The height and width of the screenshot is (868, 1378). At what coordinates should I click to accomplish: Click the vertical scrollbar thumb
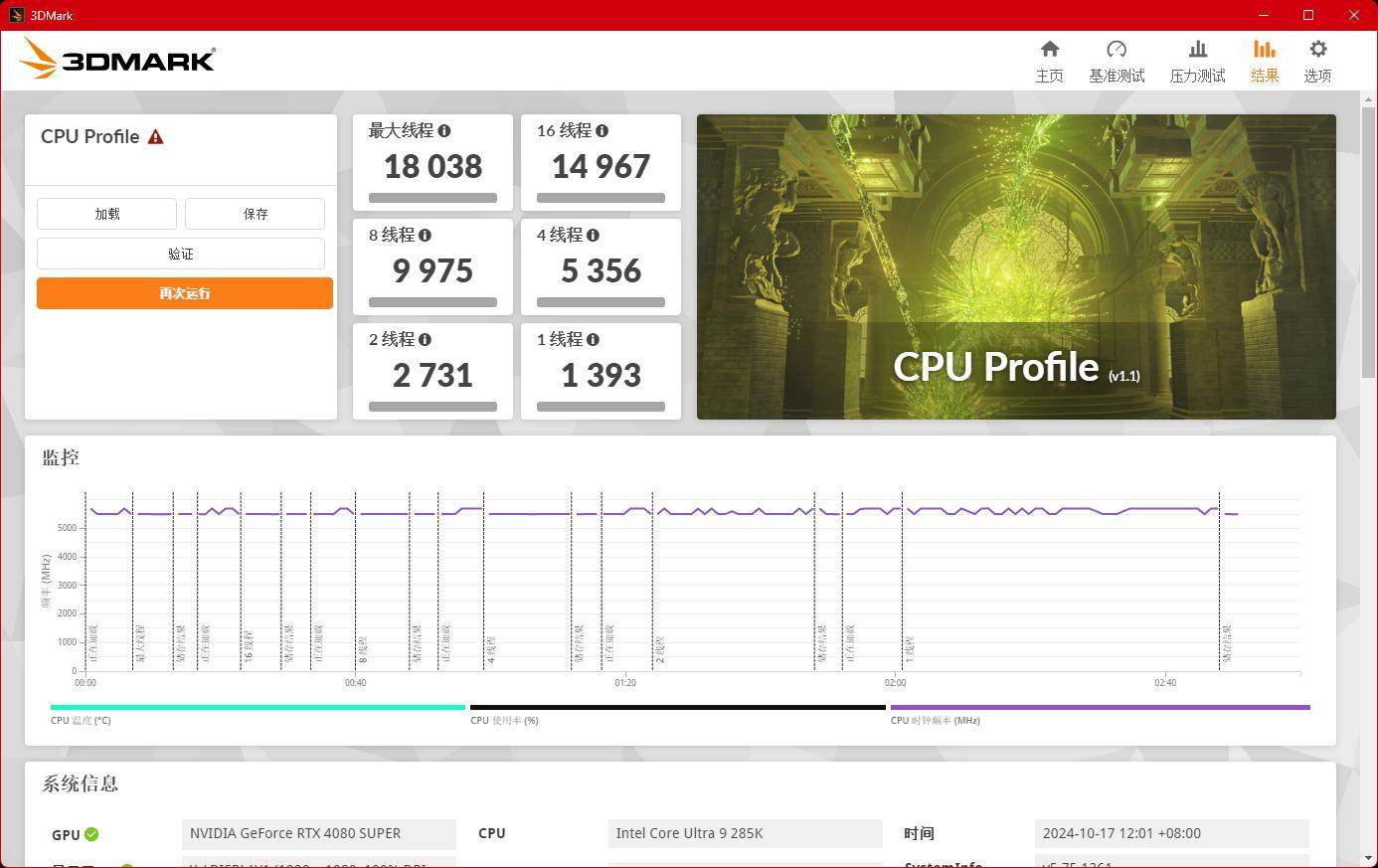(1369, 242)
